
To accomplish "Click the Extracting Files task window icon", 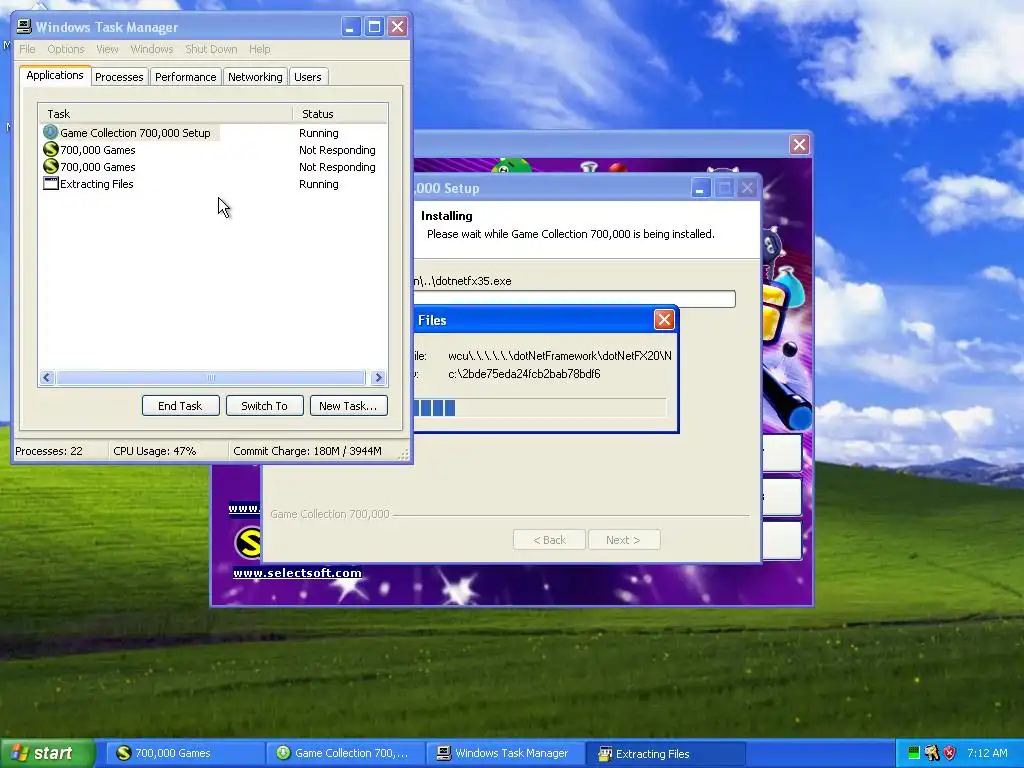I will pyautogui.click(x=50, y=184).
